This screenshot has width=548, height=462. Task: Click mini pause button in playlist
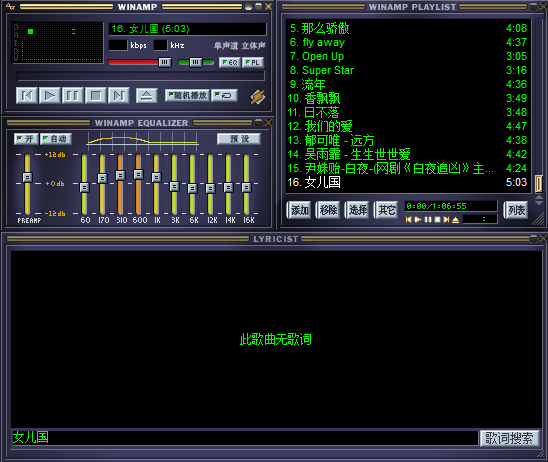coord(427,219)
